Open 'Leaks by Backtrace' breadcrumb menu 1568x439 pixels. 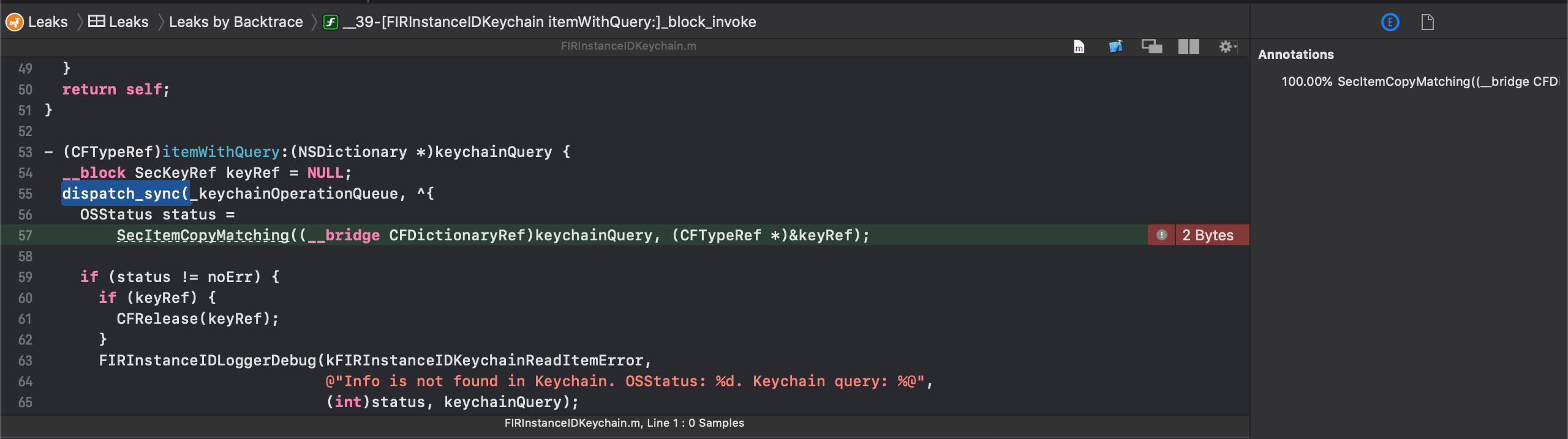click(236, 22)
